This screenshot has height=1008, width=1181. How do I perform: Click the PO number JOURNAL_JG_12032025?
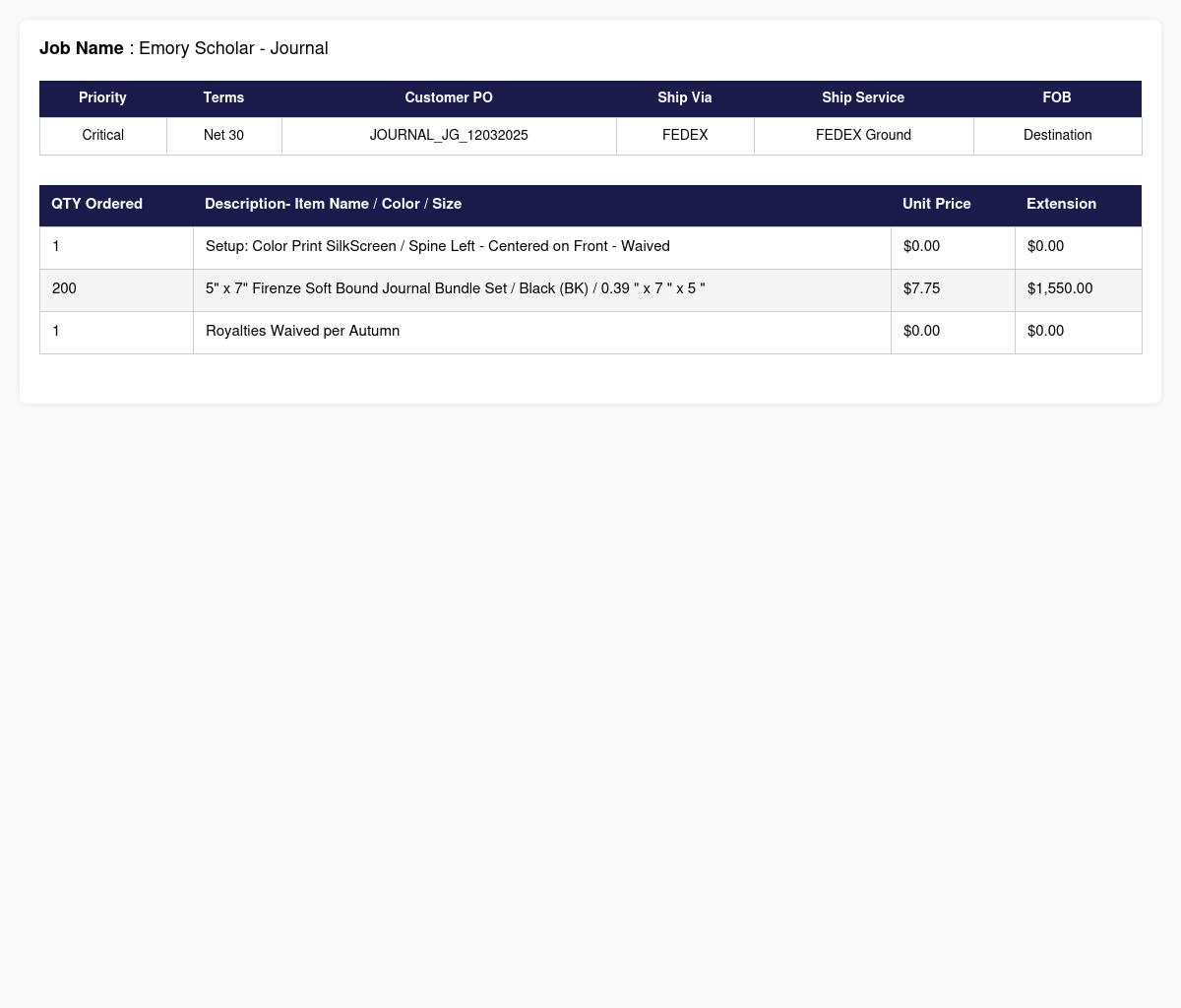click(449, 135)
